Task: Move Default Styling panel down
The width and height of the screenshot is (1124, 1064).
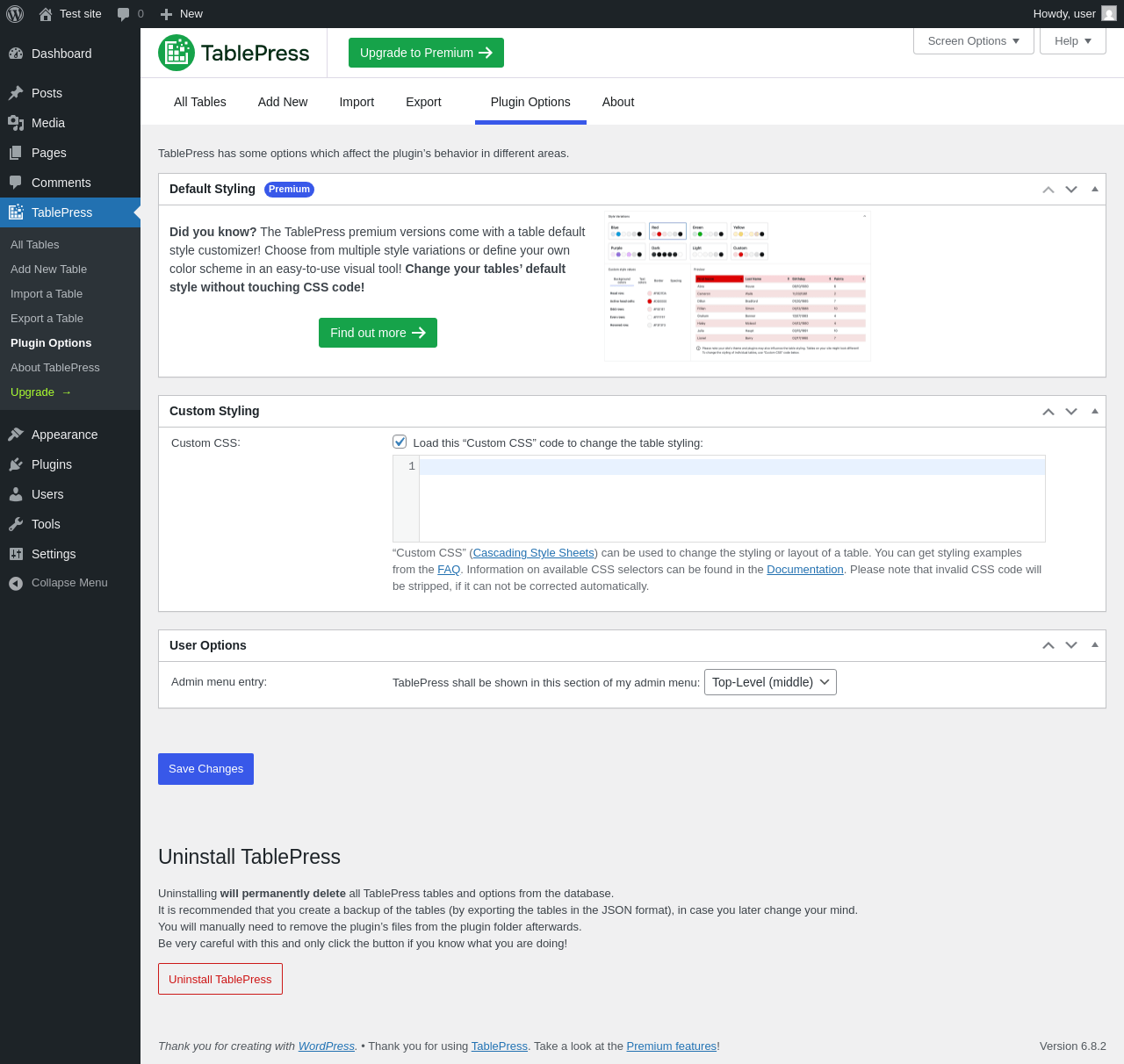Action: click(1071, 190)
